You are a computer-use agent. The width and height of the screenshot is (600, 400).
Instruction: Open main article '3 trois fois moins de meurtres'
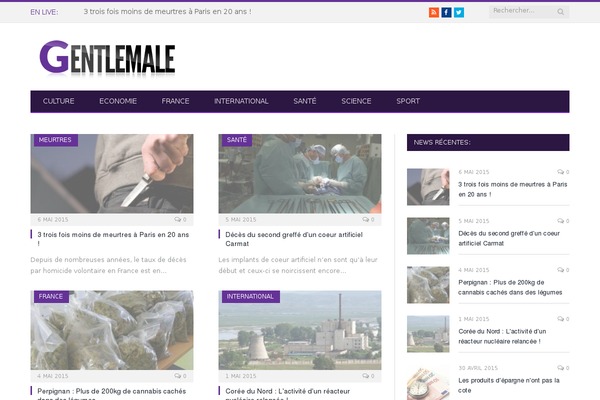coord(113,239)
